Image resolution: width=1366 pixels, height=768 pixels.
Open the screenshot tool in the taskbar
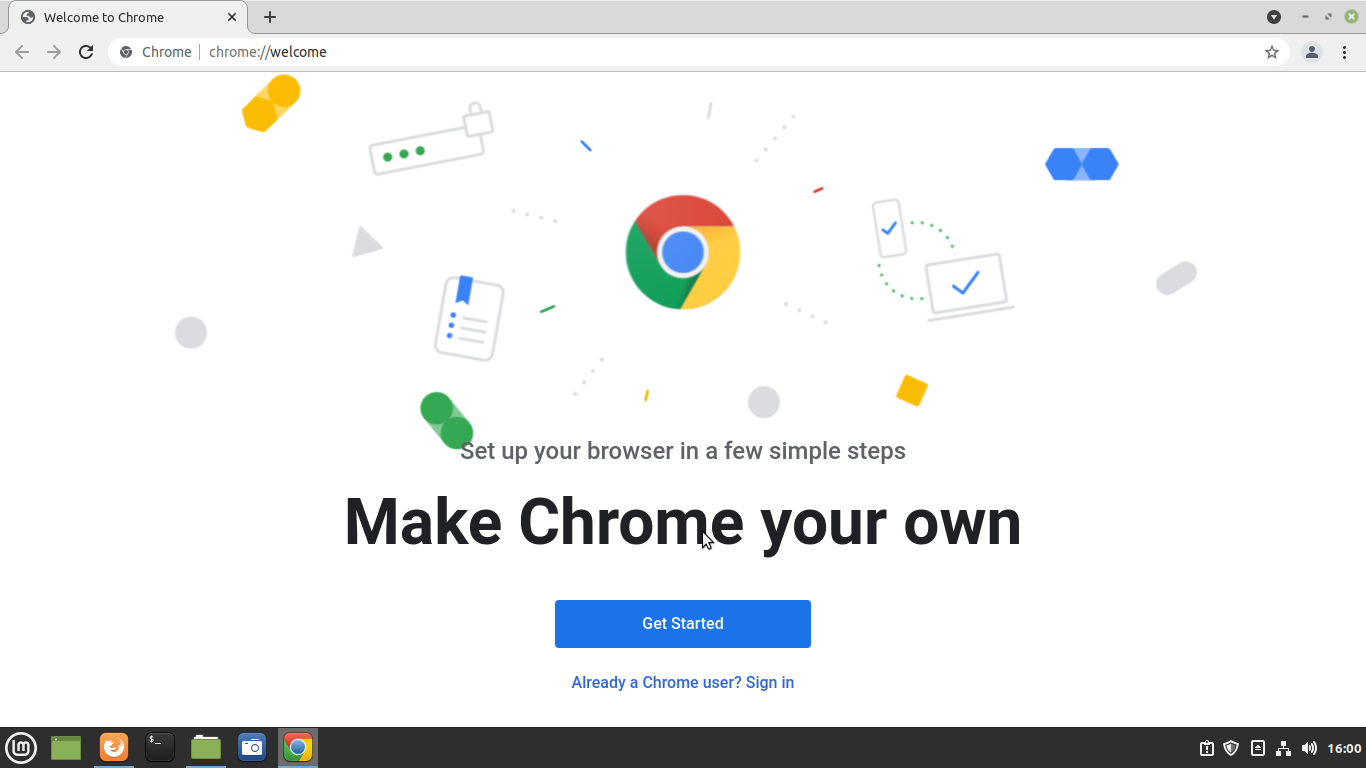[251, 747]
